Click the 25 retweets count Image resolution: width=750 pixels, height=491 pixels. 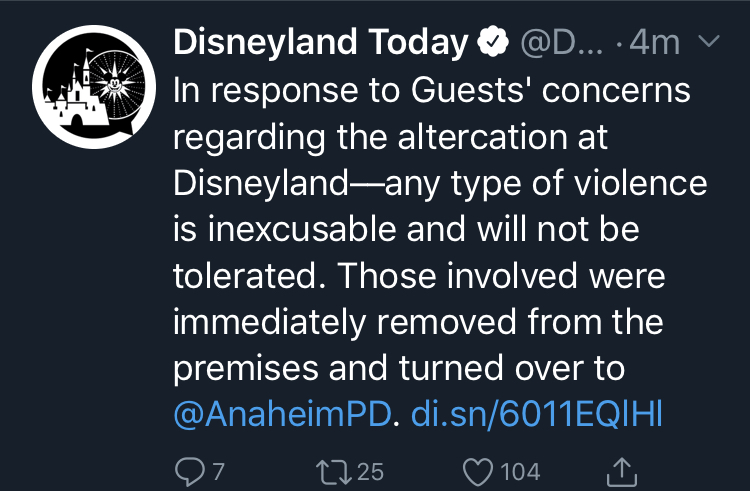(x=370, y=472)
